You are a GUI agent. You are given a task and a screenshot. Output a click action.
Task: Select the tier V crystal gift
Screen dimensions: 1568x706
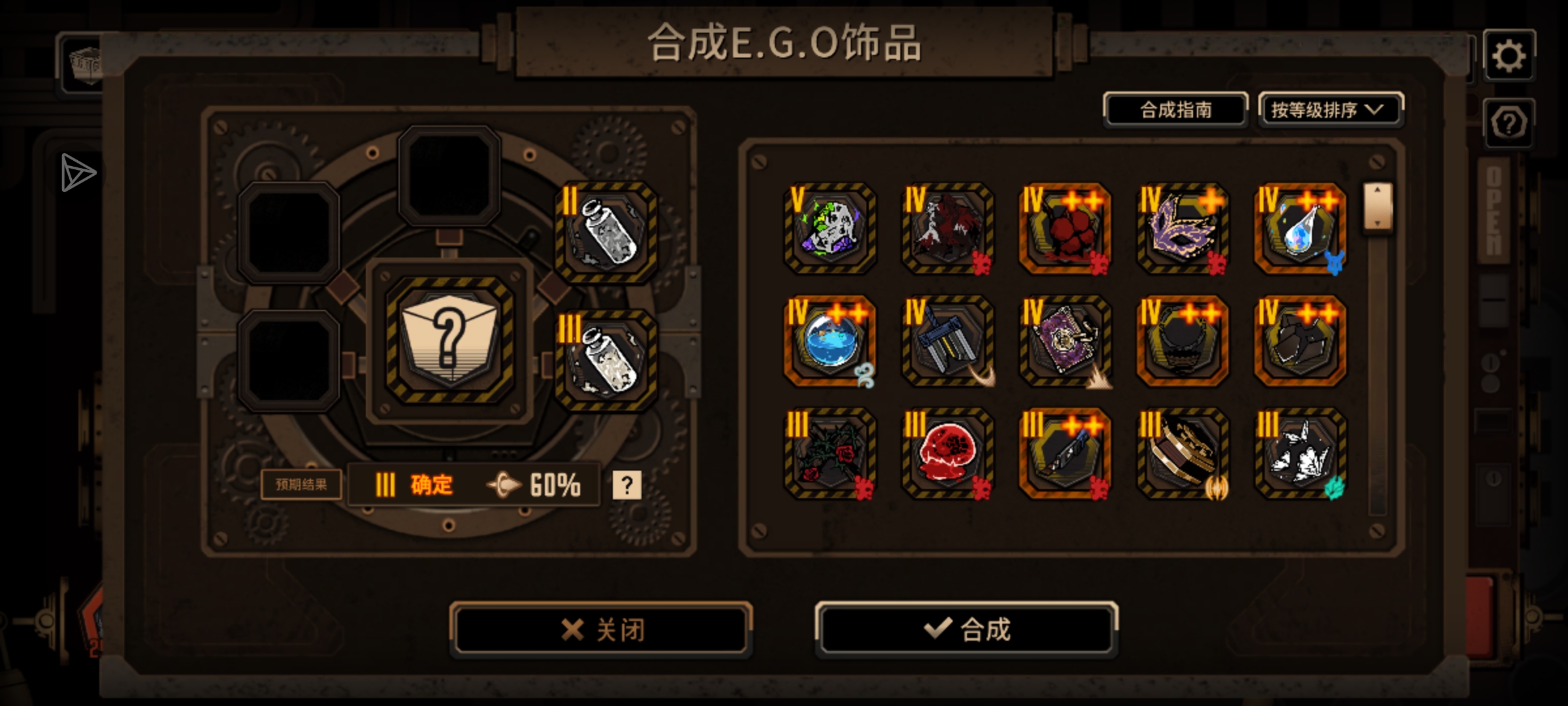[830, 228]
